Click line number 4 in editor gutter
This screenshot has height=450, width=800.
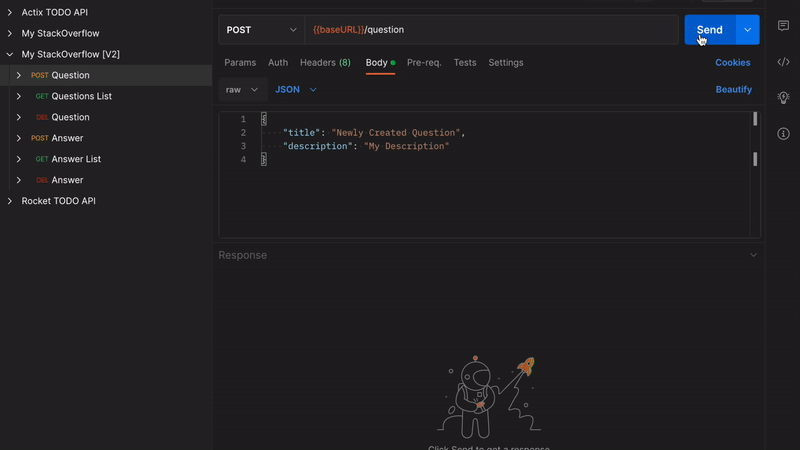[243, 159]
